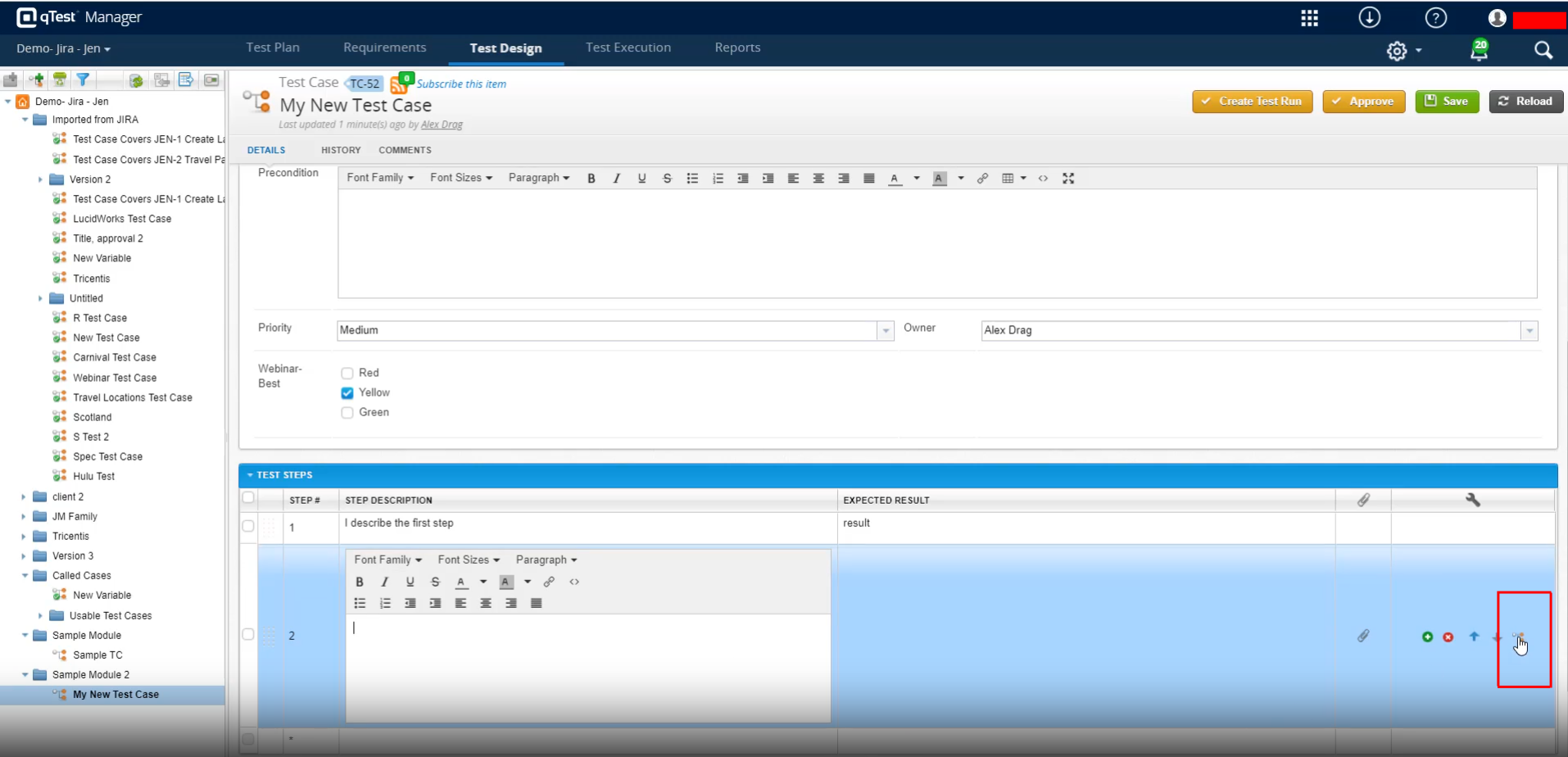Select the checkbox for test step 1
Screen dimensions: 1568x757
248,526
